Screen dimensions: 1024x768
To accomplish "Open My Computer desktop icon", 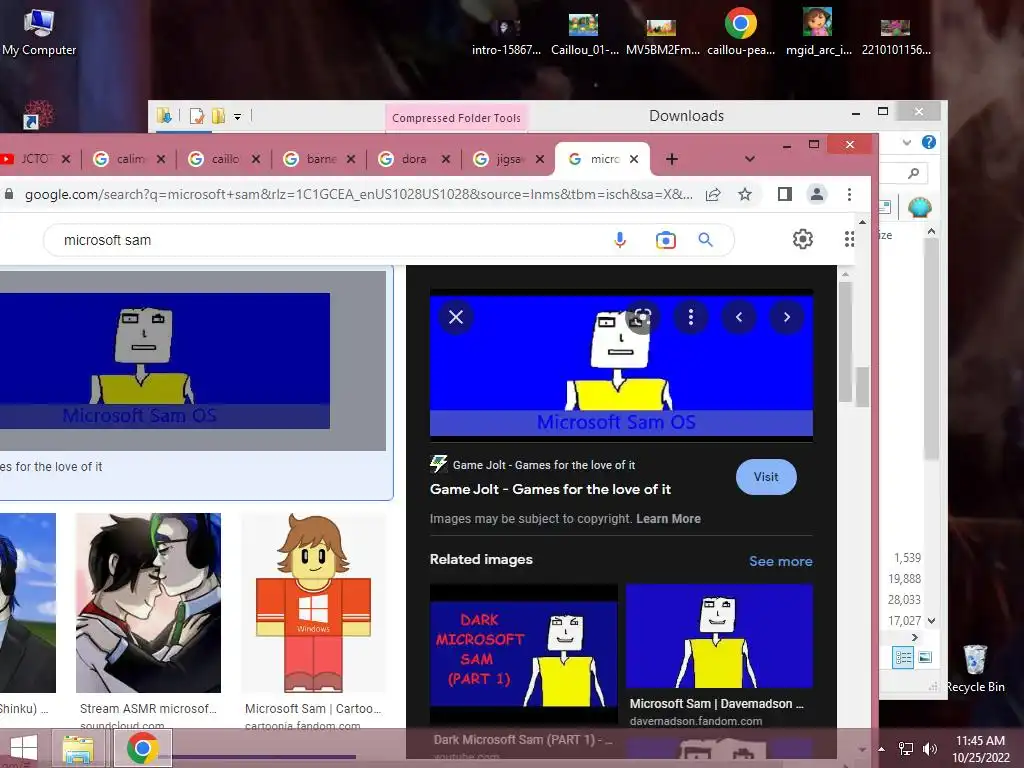I will 39,33.
